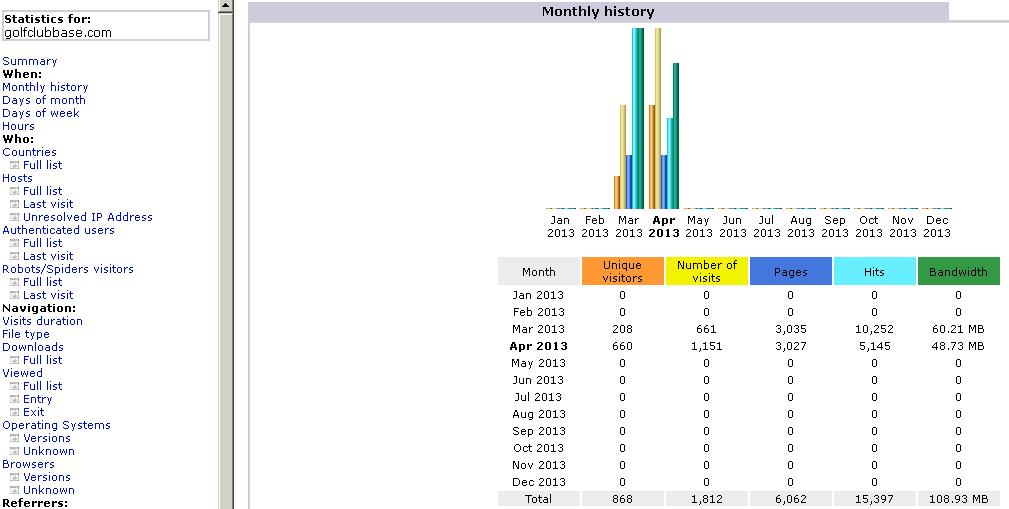This screenshot has width=1009, height=509.
Task: Click the Versions icon under Browsers
Action: point(14,477)
